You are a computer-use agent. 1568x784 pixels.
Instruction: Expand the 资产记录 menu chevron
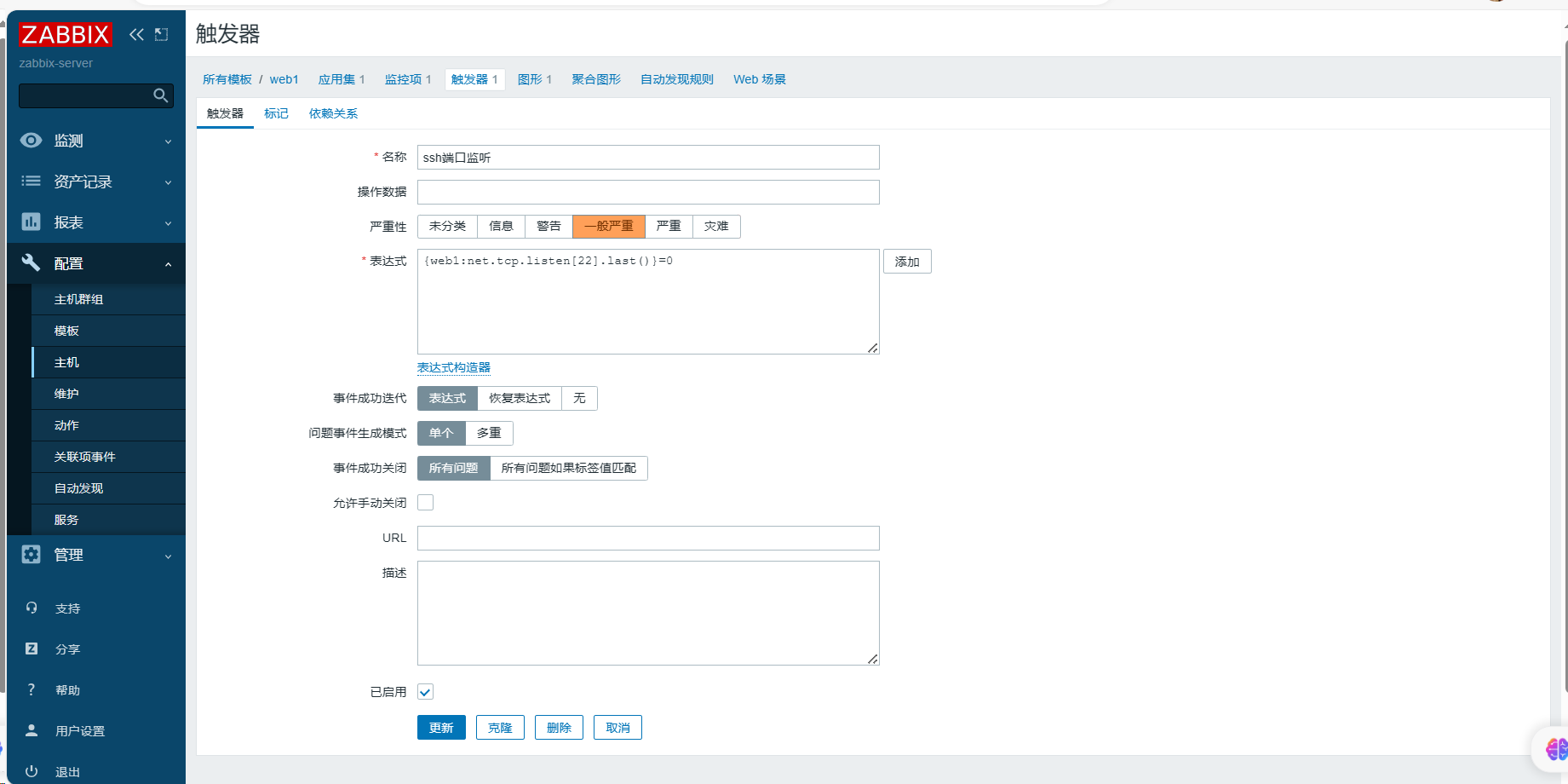coord(168,182)
